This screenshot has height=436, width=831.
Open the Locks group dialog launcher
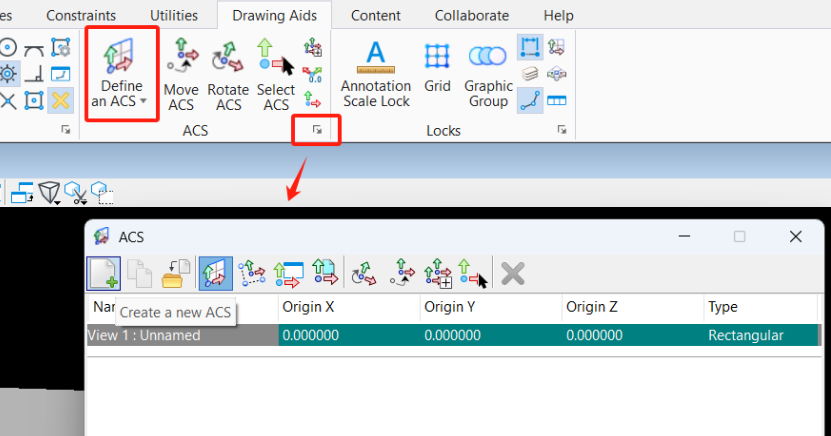(x=562, y=130)
